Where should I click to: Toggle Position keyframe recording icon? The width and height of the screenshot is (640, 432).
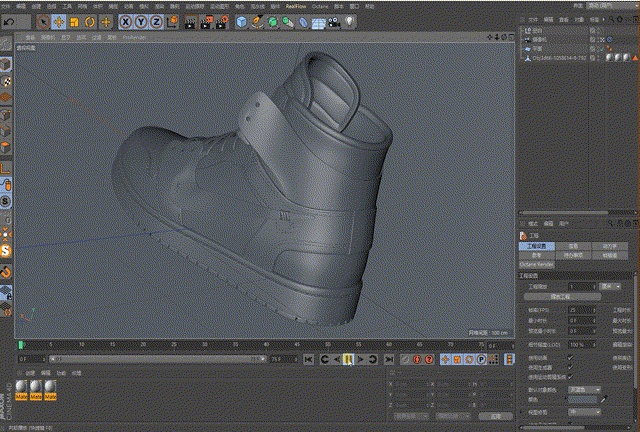click(445, 359)
